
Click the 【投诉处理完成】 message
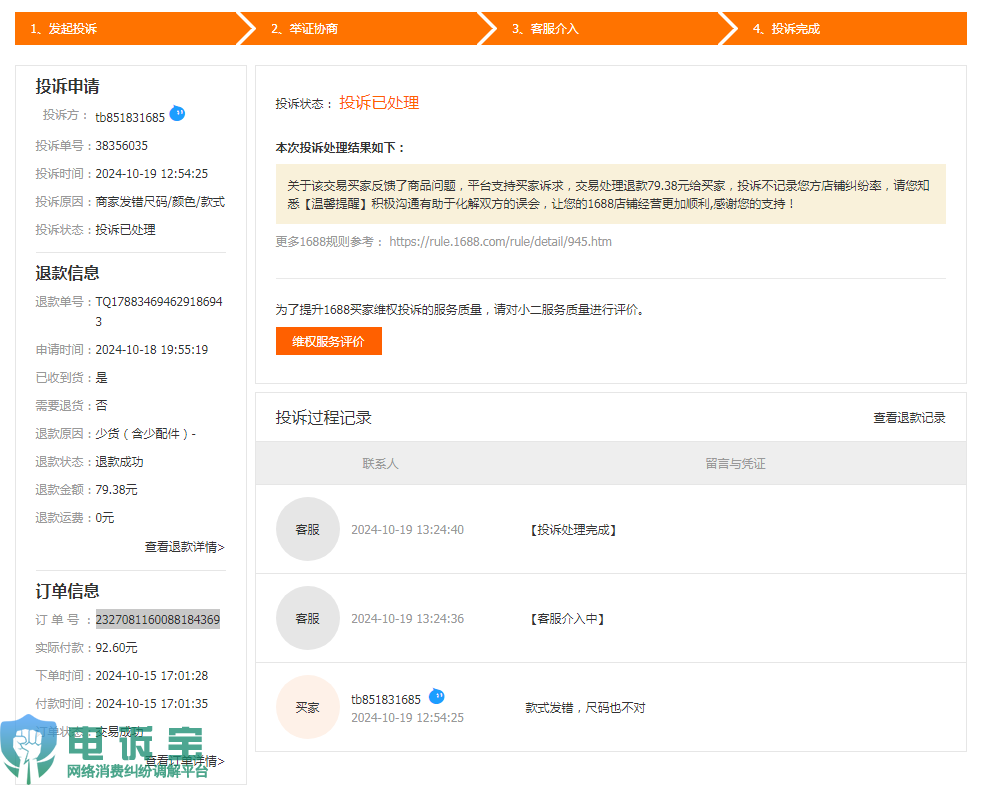(x=573, y=529)
